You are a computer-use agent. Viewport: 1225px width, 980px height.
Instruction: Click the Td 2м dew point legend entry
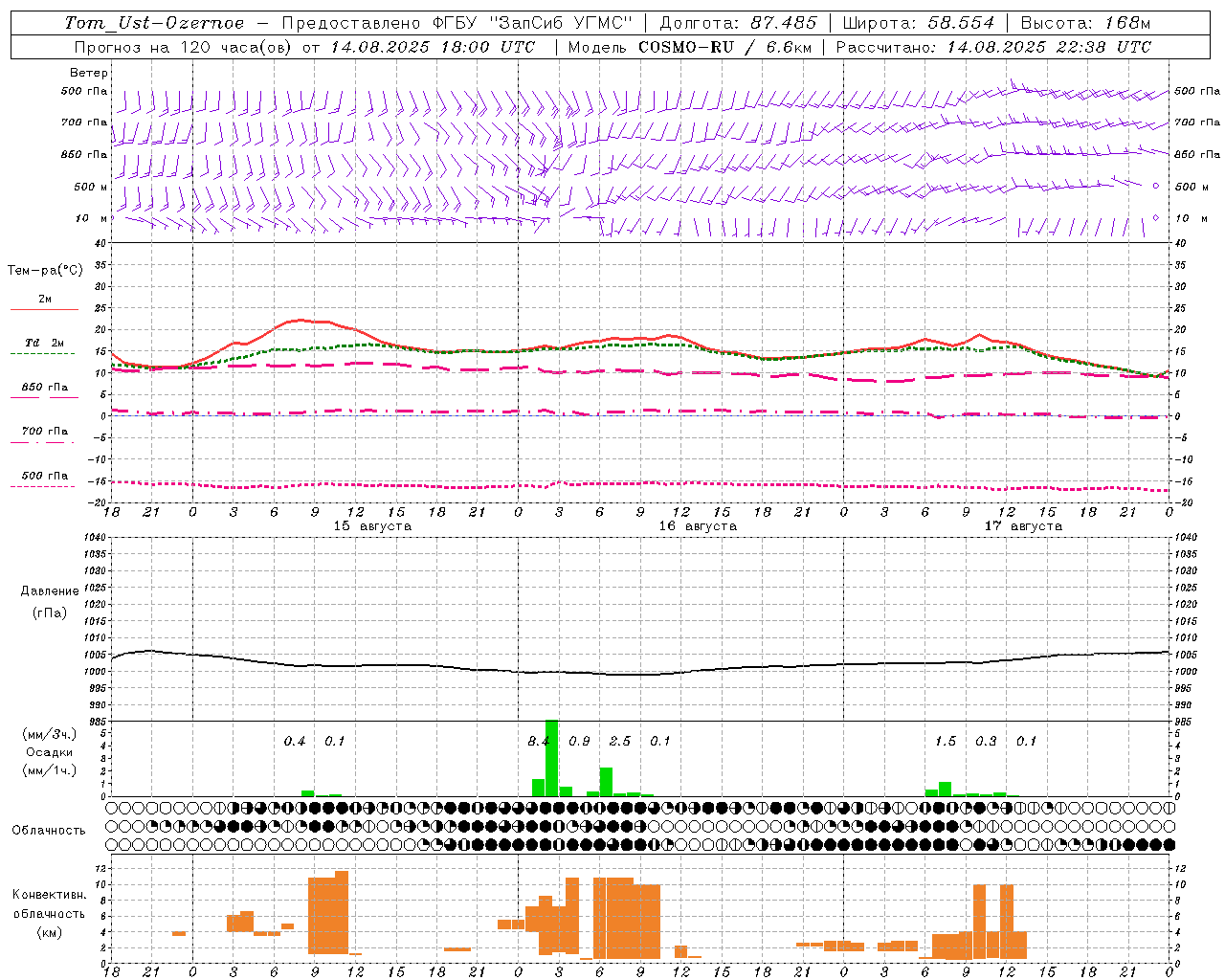coord(45,343)
